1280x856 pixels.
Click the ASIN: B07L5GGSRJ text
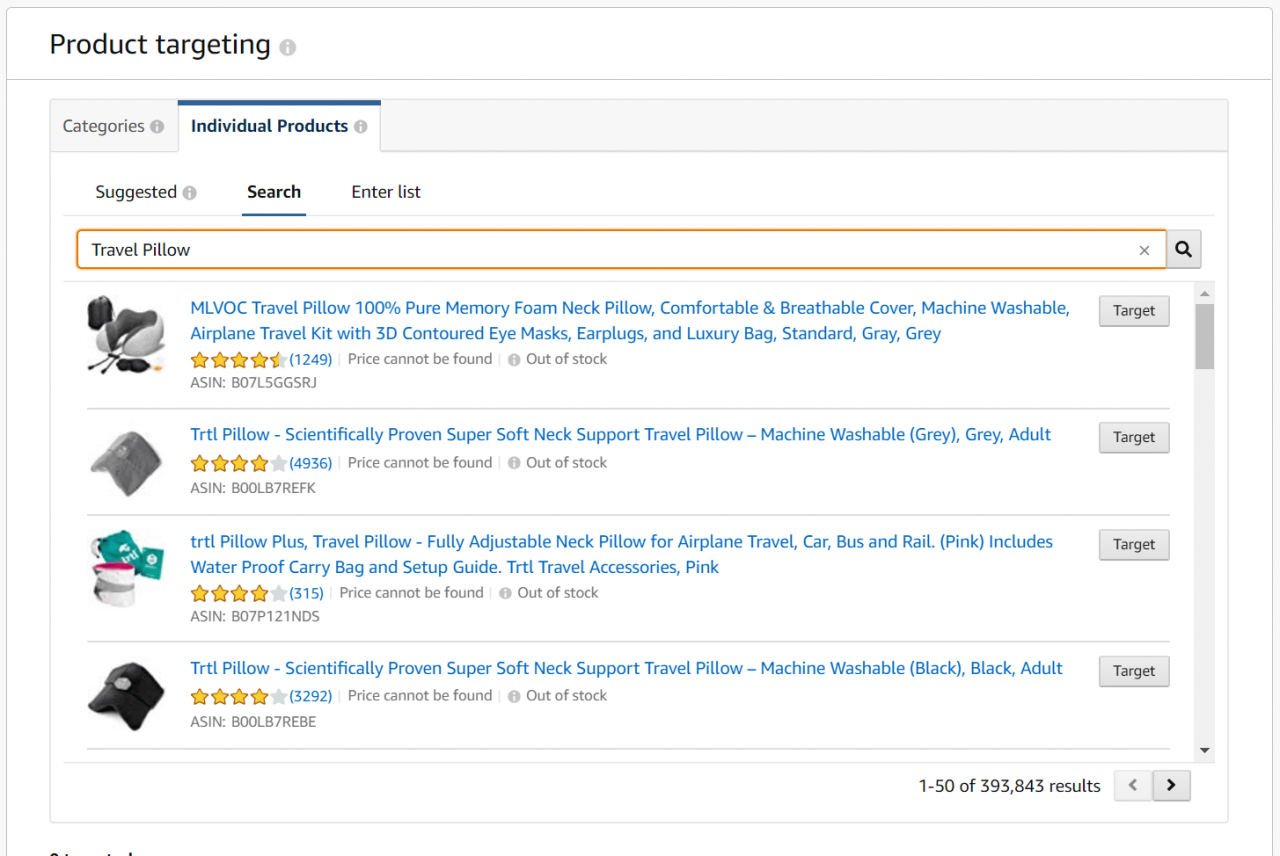[254, 383]
